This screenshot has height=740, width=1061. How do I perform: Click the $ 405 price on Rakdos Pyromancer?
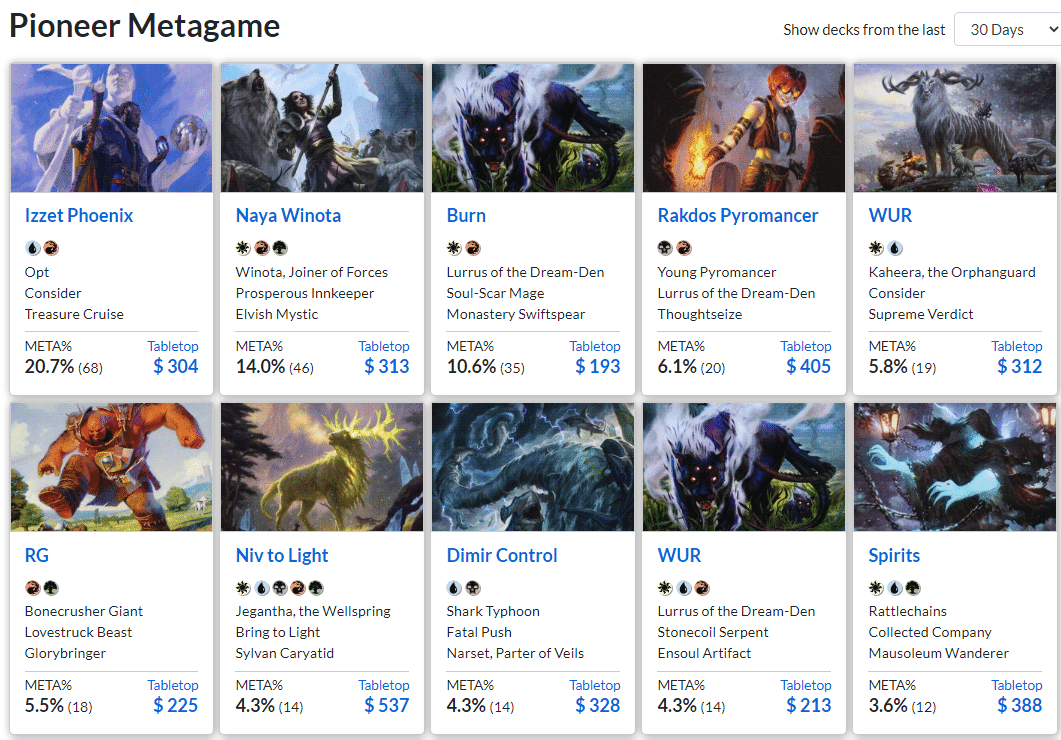[x=808, y=366]
